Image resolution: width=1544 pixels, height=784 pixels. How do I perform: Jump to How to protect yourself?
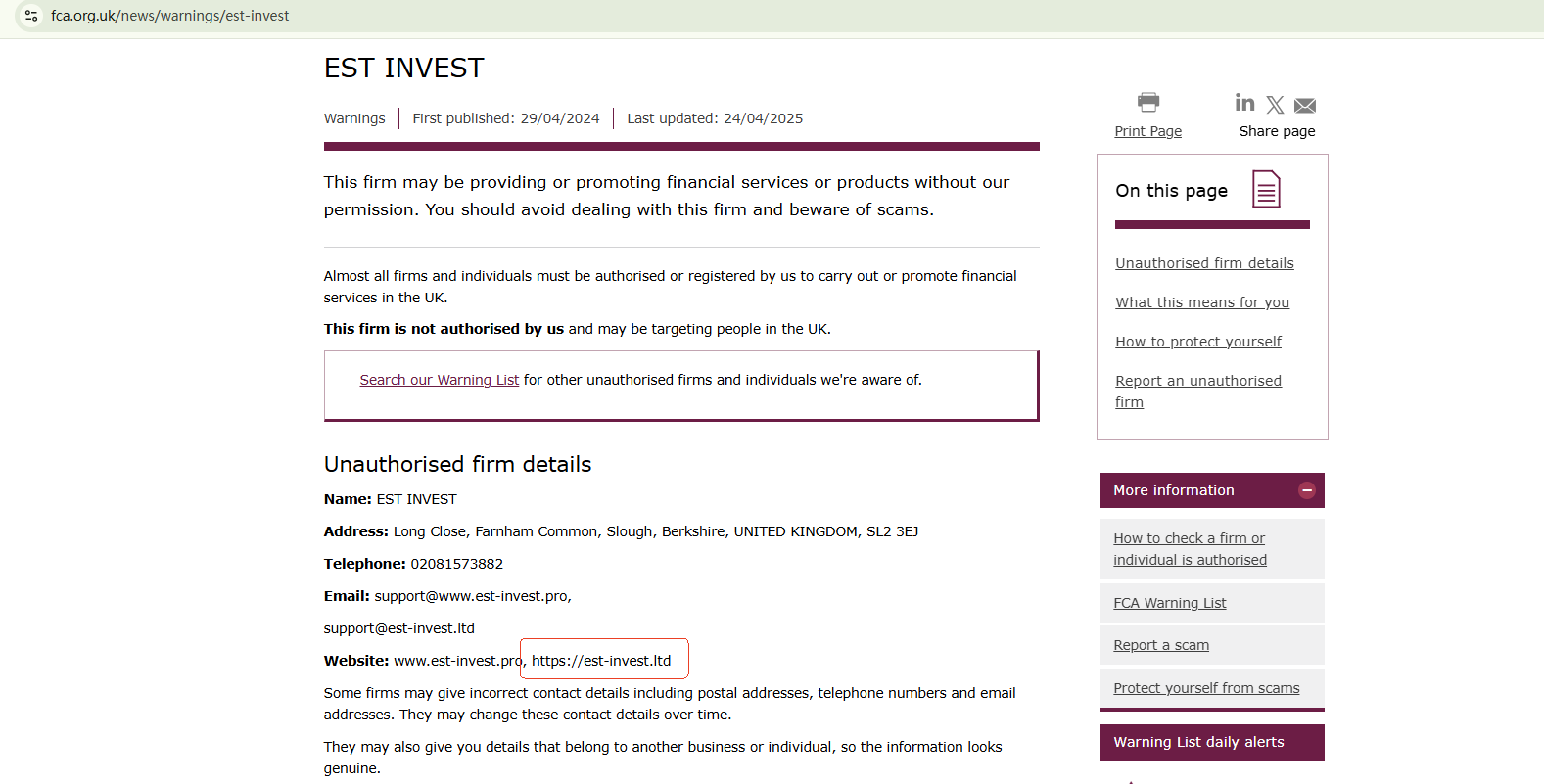[x=1198, y=342]
